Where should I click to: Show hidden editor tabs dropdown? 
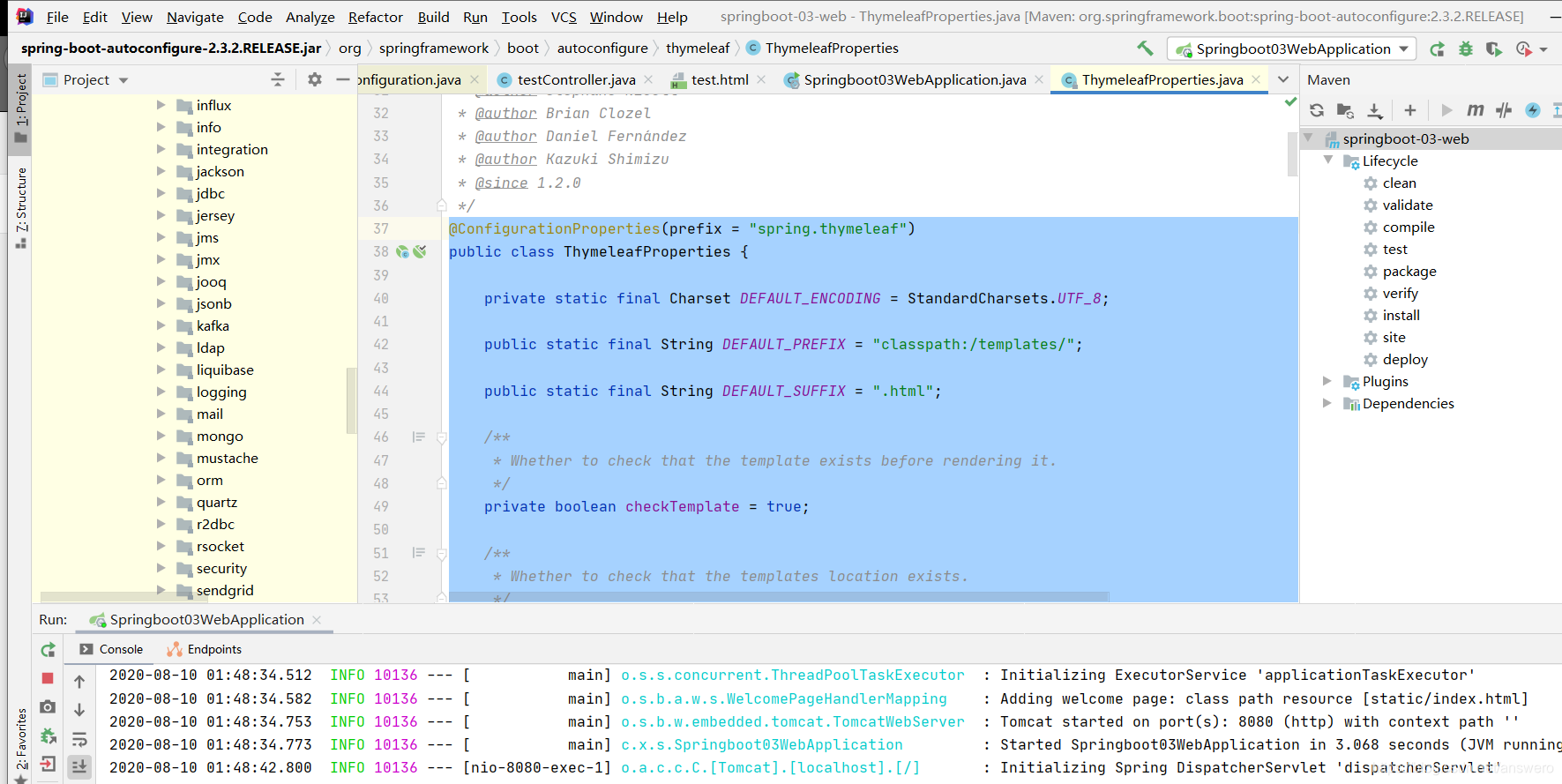[1283, 80]
